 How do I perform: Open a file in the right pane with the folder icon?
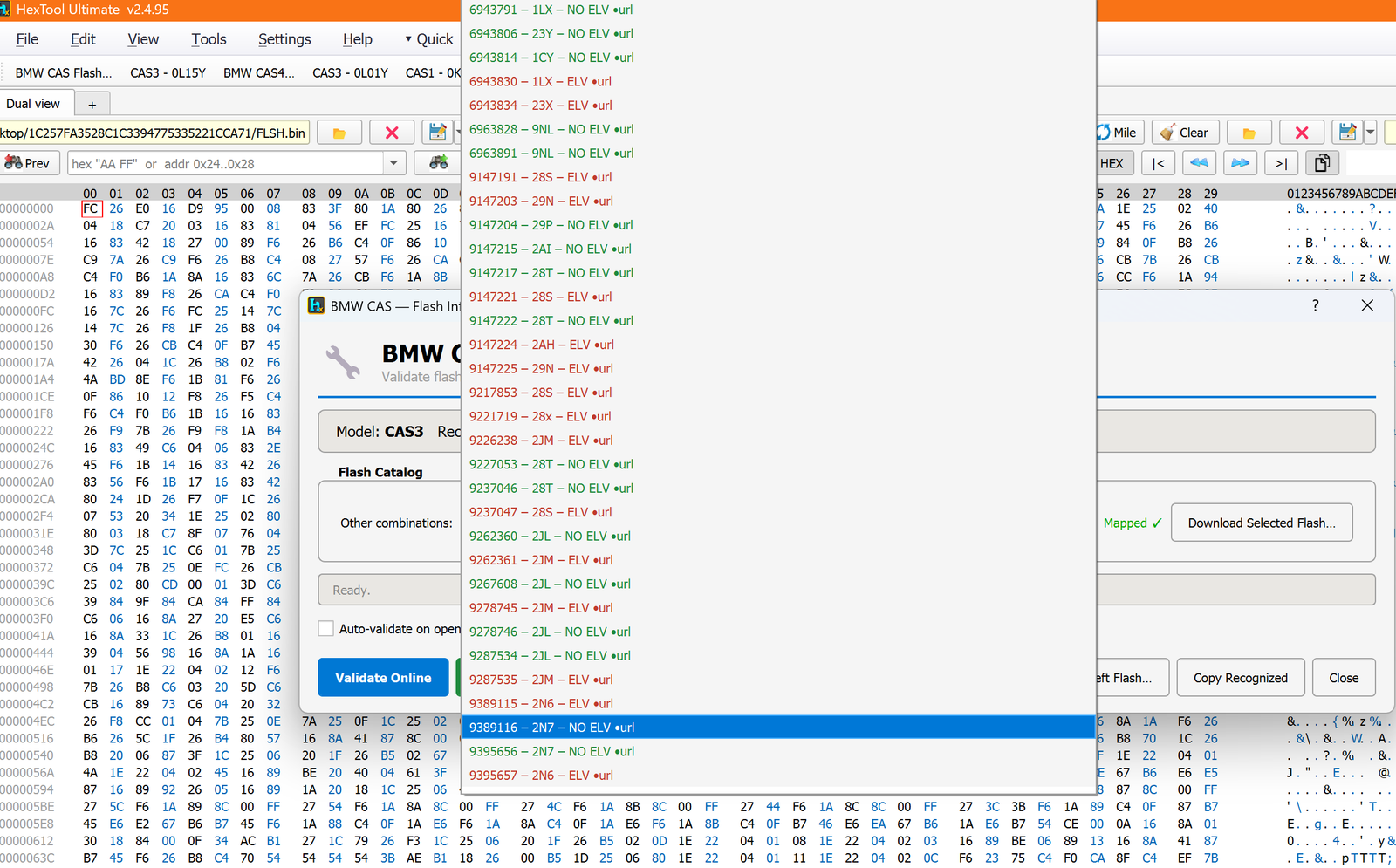coord(1249,133)
